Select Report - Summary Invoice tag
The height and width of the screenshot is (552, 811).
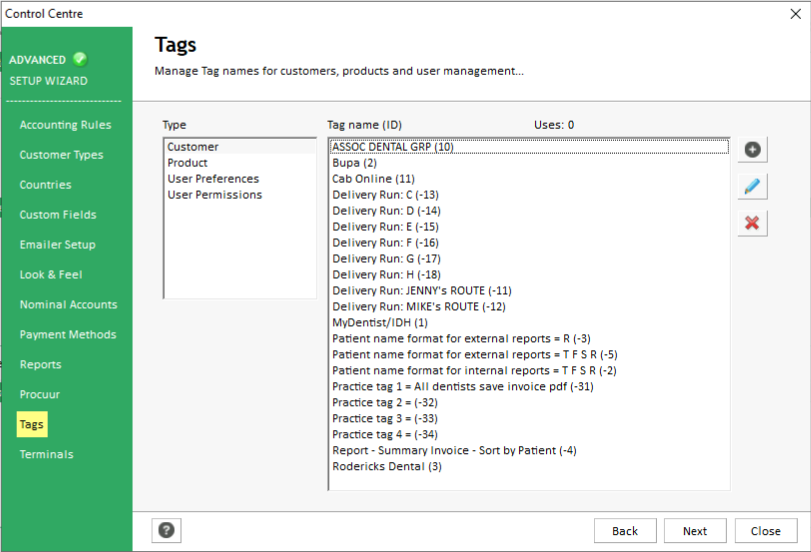(x=529, y=451)
